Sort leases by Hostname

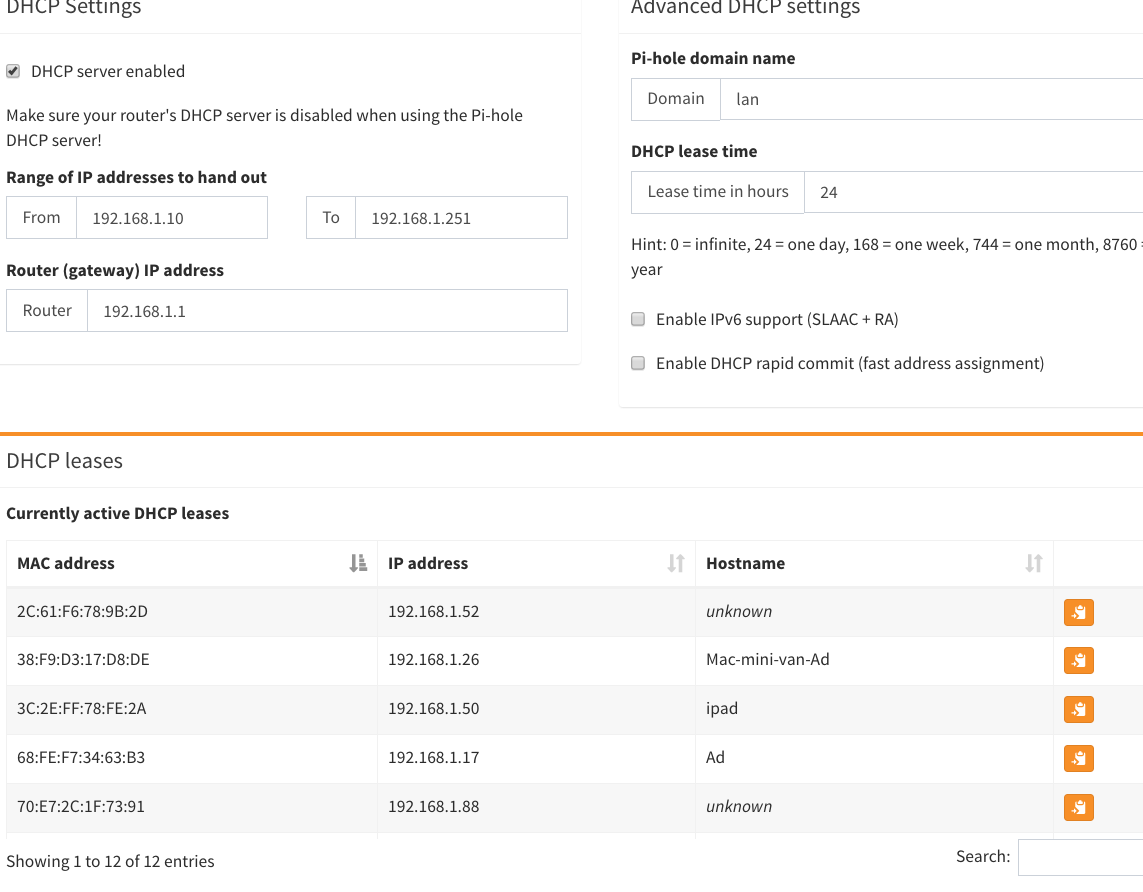(x=1033, y=563)
